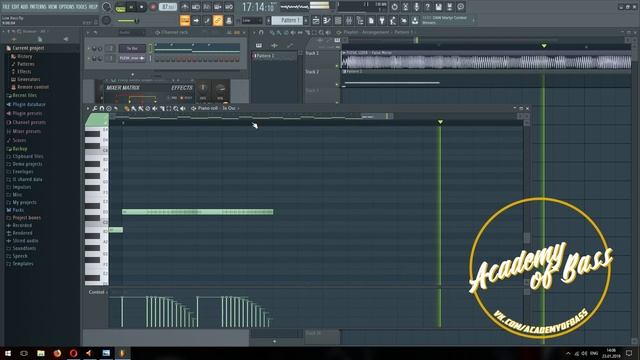The image size is (640, 360).
Task: Click the piano roll wrench tools icon
Action: click(x=95, y=109)
